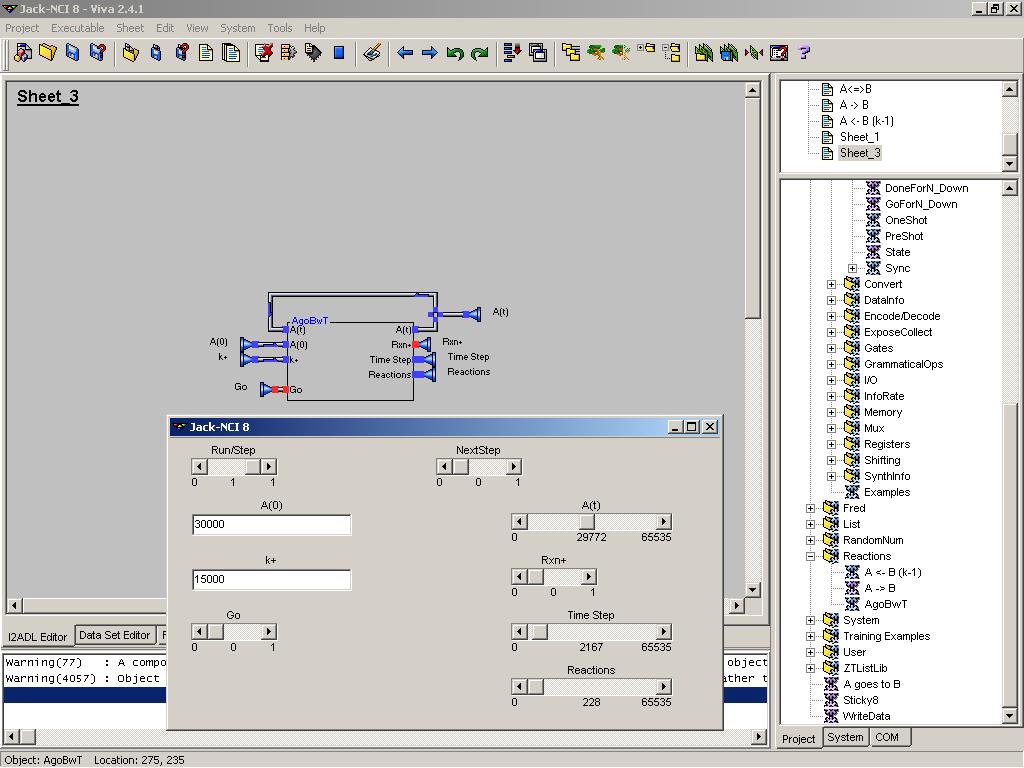Screen dimensions: 1024x768
Task: Expand the Memory folder node
Action: point(831,412)
